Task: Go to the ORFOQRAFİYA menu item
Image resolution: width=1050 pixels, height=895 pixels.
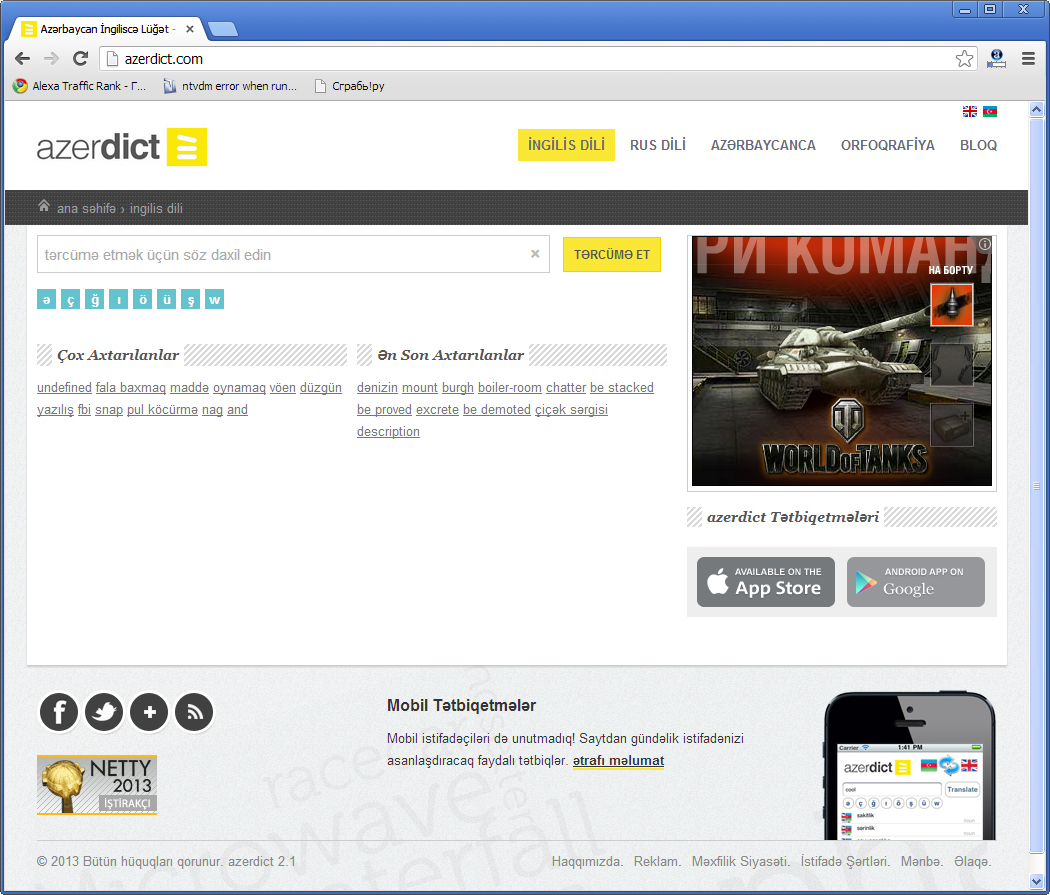Action: point(887,145)
